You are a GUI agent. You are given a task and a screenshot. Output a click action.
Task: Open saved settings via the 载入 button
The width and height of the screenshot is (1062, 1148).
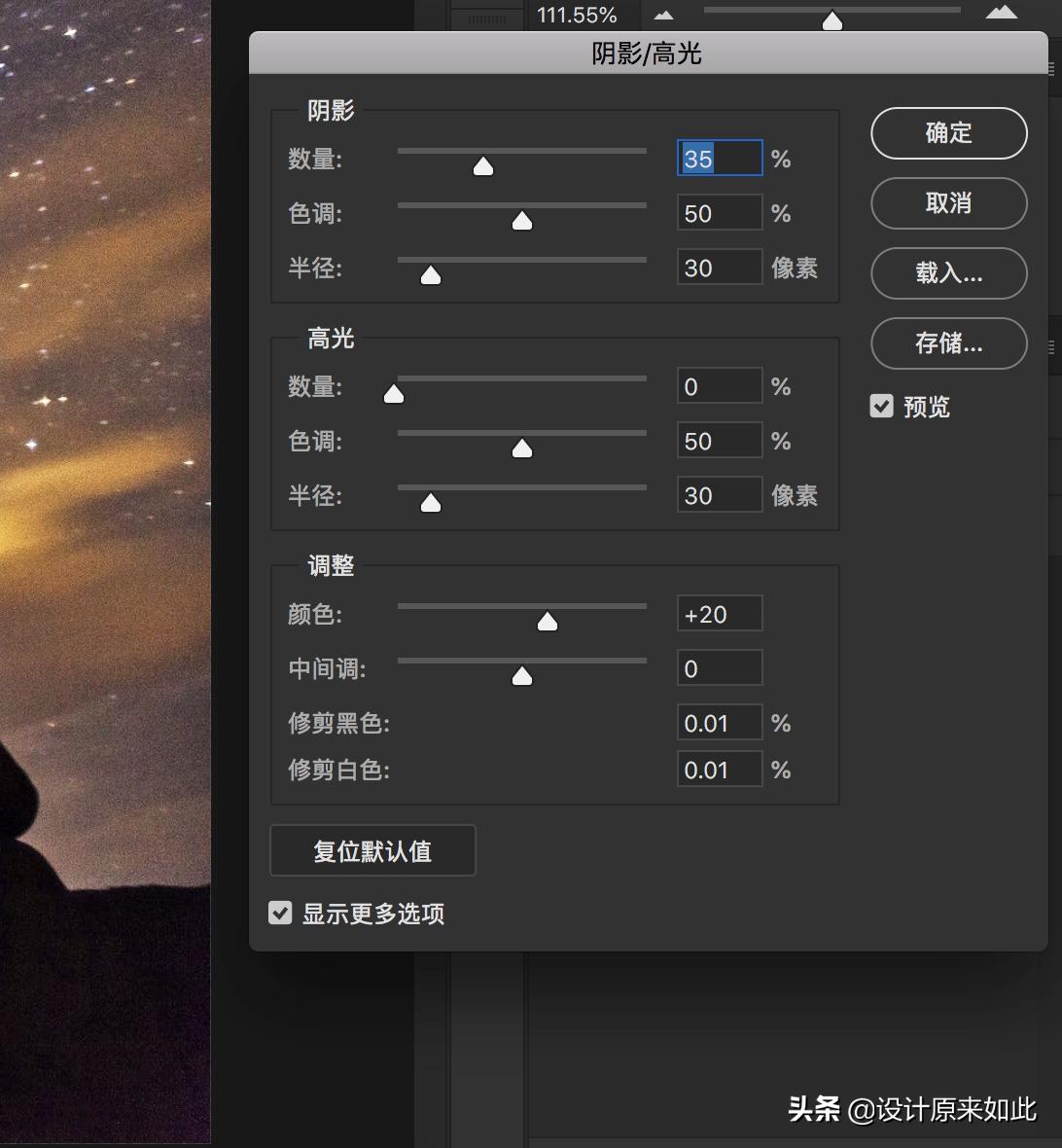(x=947, y=273)
